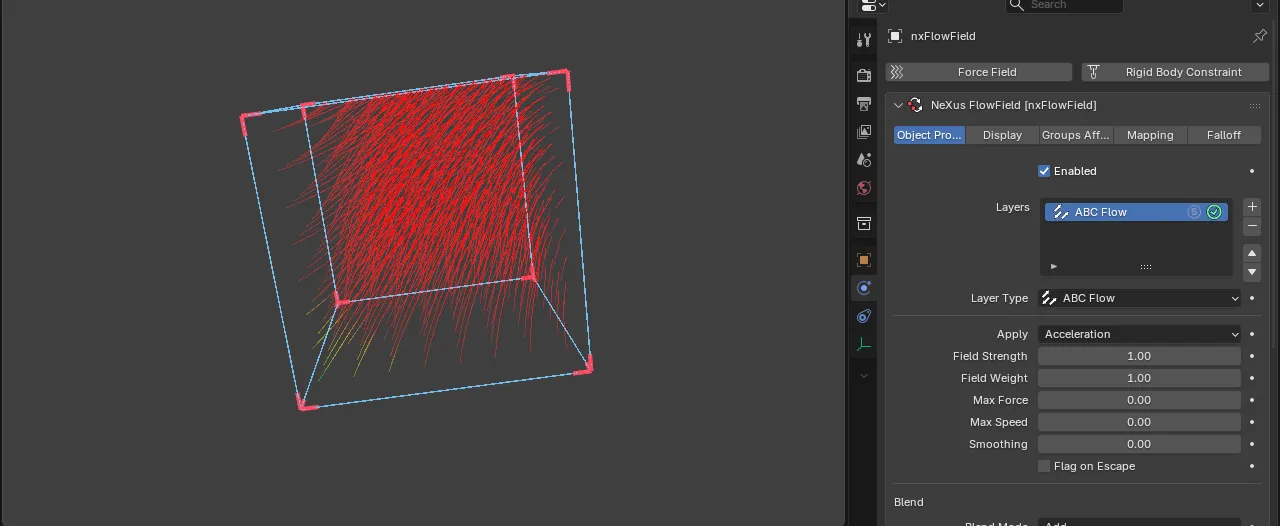Click the nxFlowField object icon in header
The width and height of the screenshot is (1280, 526).
(895, 36)
